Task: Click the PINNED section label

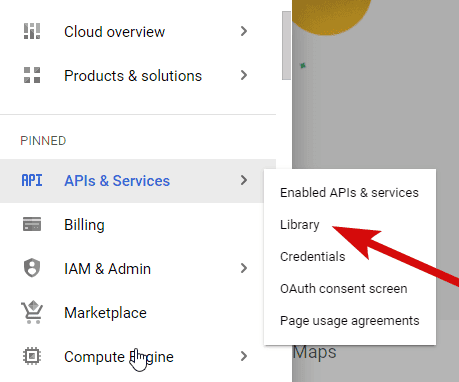Action: [43, 141]
